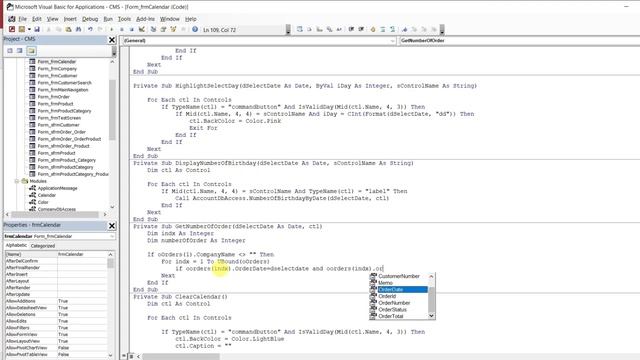Run Sub with the play icon
The height and width of the screenshot is (360, 640).
pyautogui.click(x=111, y=29)
